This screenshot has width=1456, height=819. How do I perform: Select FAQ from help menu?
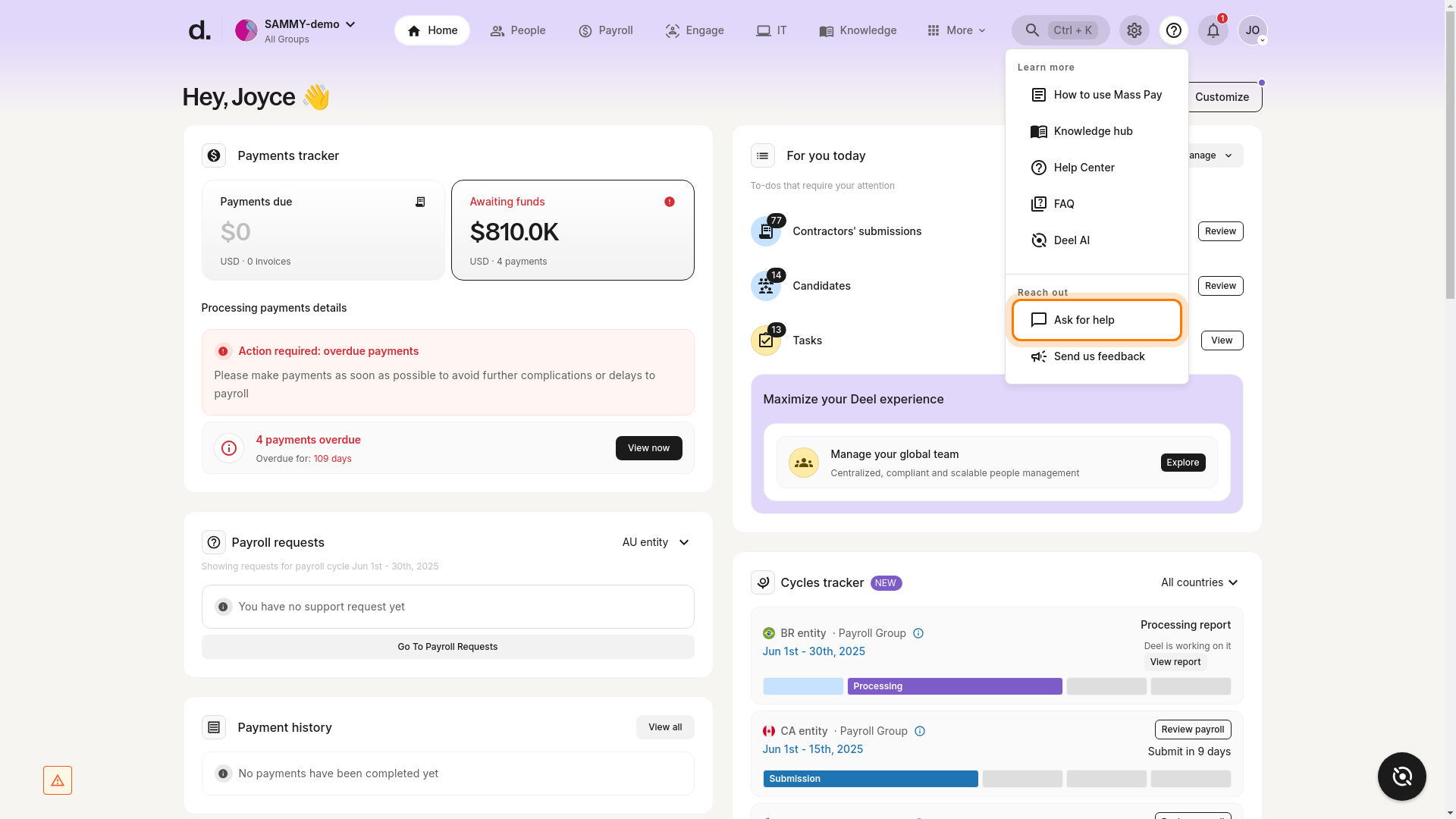pyautogui.click(x=1097, y=204)
